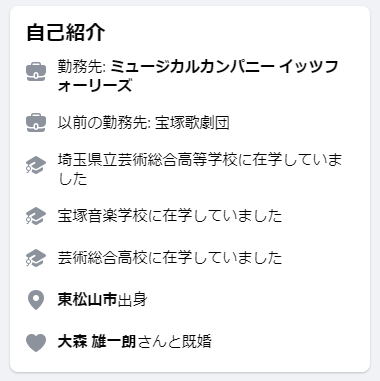Click the 宝塚音楽学校に在学していました entry
Screen dimensions: 380x381
tap(170, 216)
